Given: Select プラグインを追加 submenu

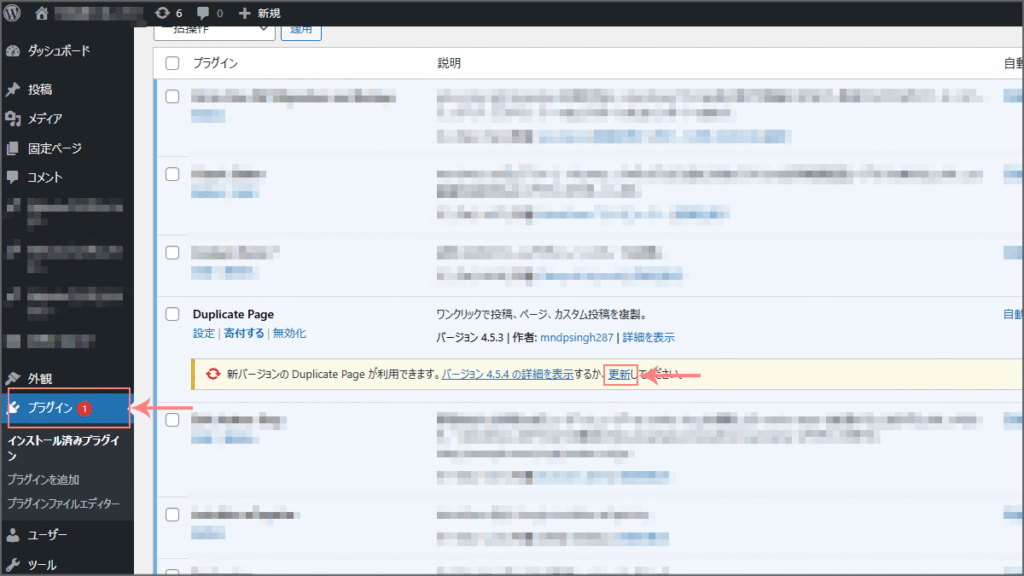Looking at the screenshot, I should 43,479.
